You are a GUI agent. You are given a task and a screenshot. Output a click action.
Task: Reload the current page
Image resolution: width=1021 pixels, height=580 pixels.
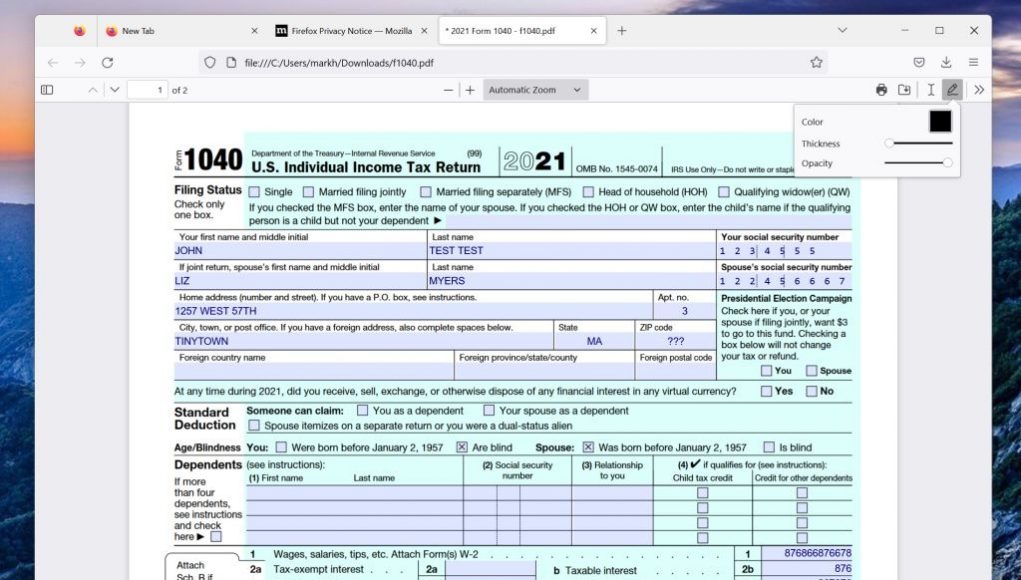click(107, 62)
